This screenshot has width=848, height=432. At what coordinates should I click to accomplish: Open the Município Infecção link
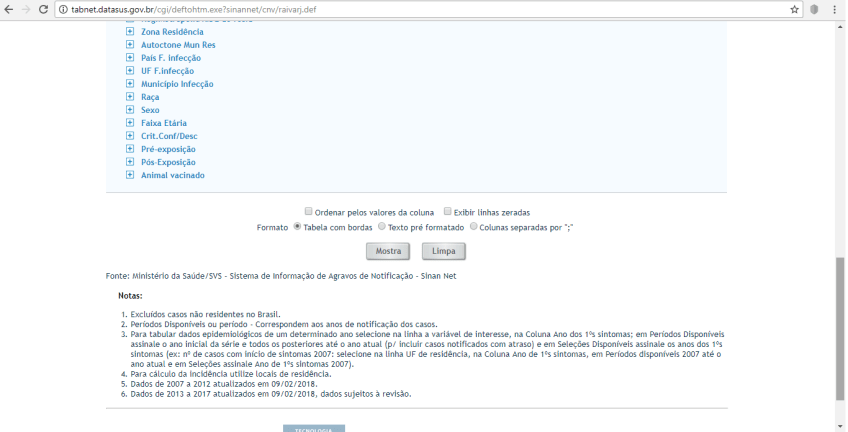point(177,84)
